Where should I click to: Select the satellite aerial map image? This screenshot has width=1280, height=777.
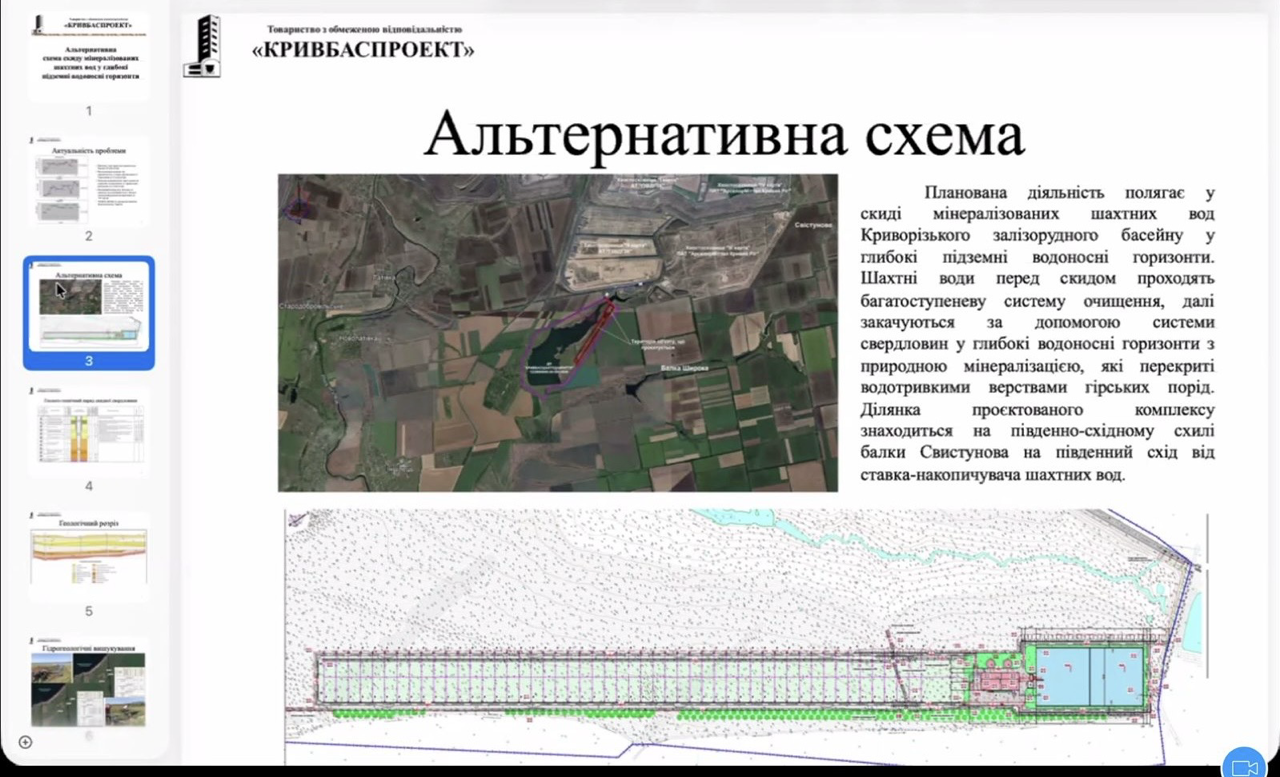tap(558, 333)
